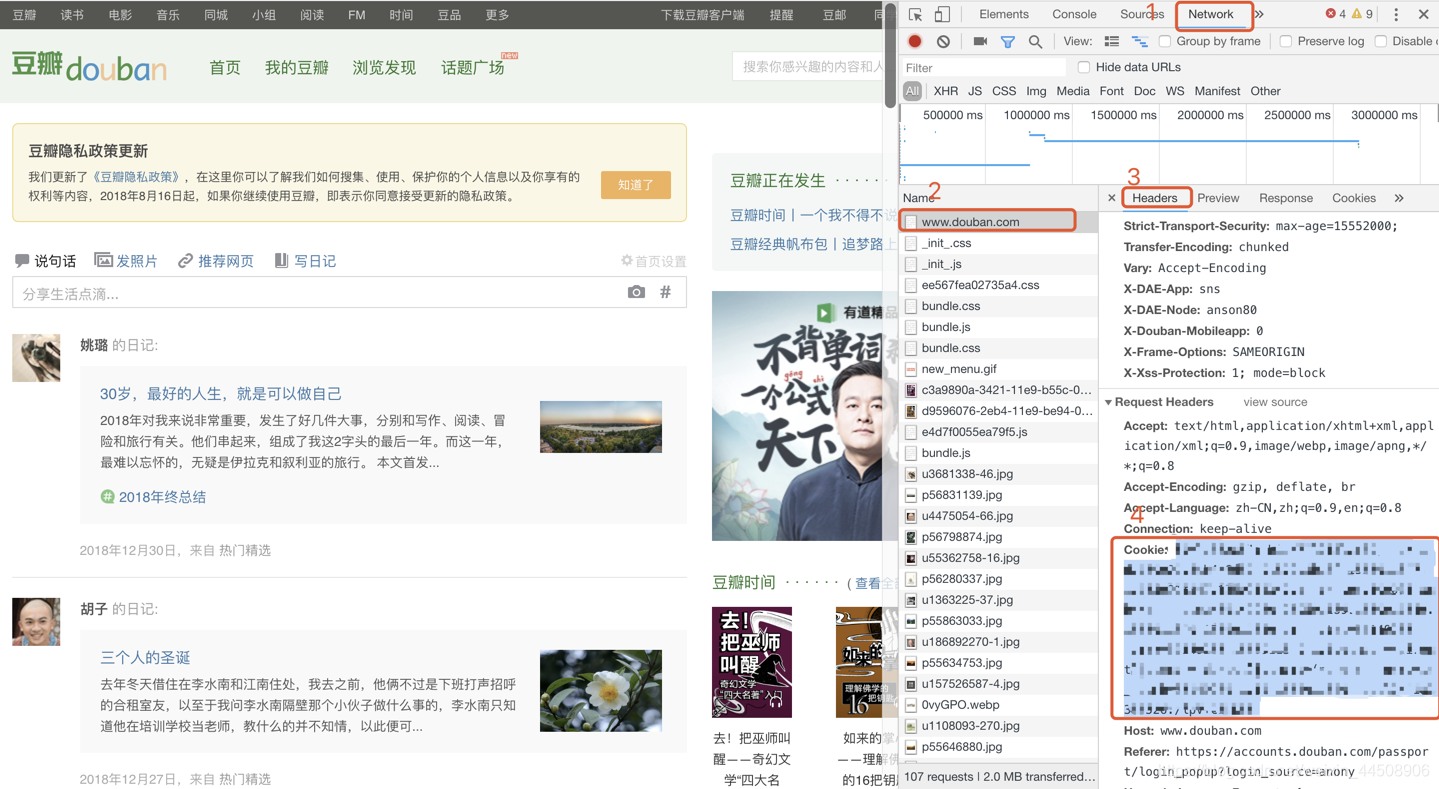Image resolution: width=1439 pixels, height=789 pixels.
Task: Toggle the filter funnel icon
Action: (x=1008, y=42)
